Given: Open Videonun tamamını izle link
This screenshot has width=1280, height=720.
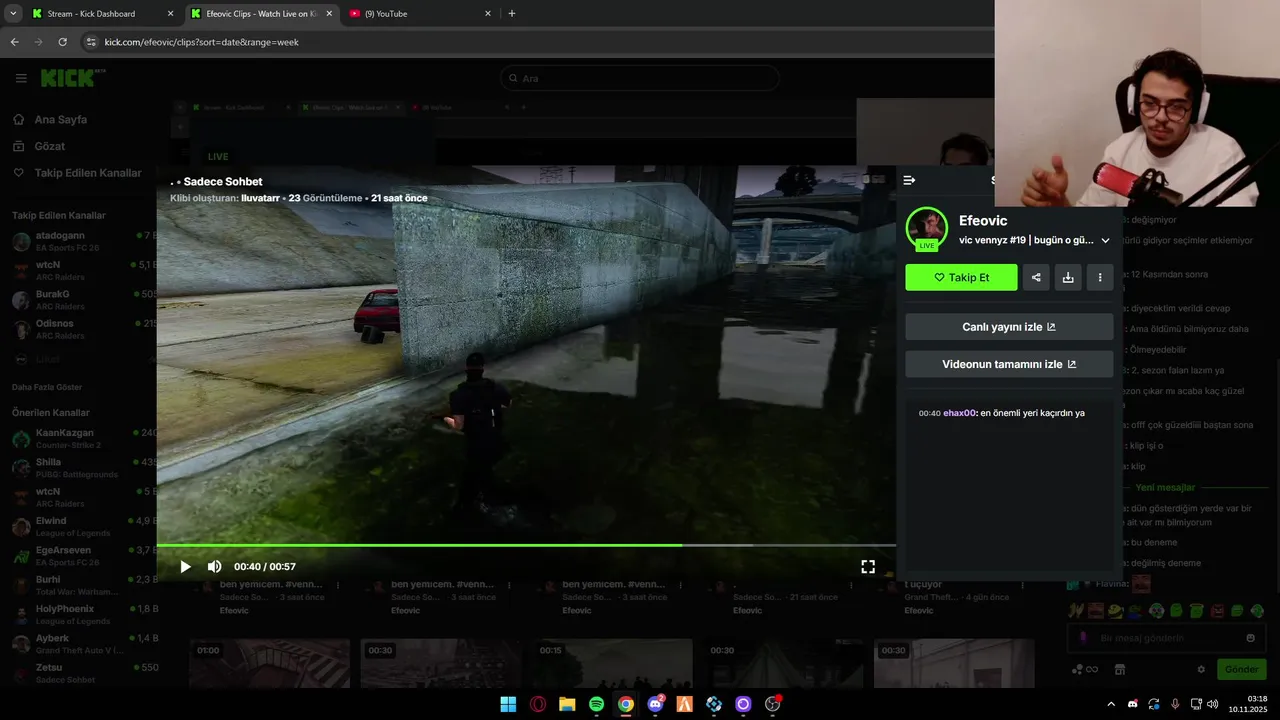Looking at the screenshot, I should (1009, 364).
